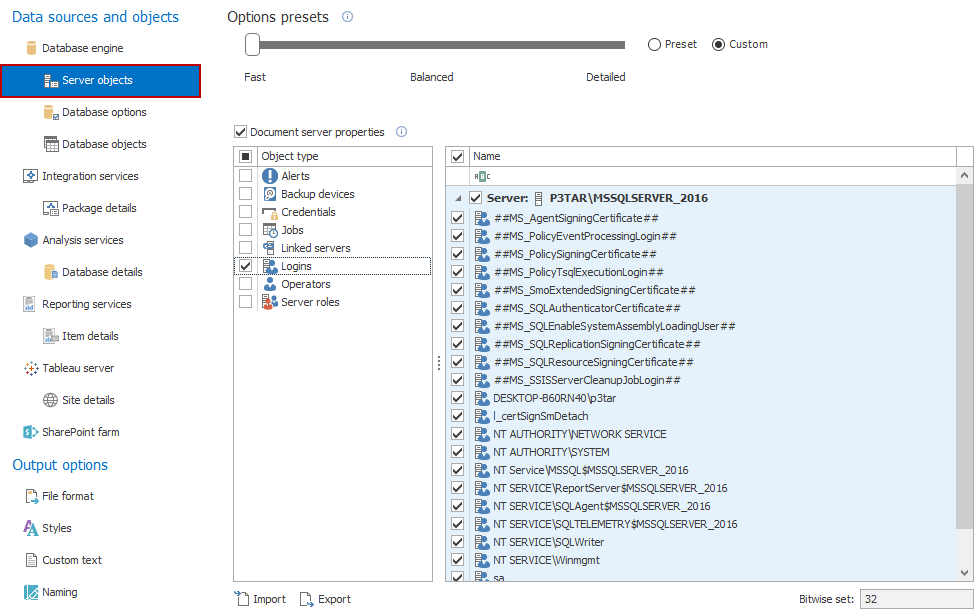The height and width of the screenshot is (615, 980).
Task: Click the Export button label
Action: pyautogui.click(x=334, y=599)
